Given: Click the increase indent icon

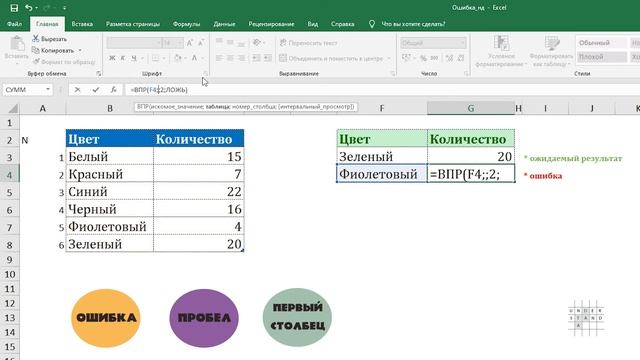Looking at the screenshot, I should click(268, 58).
